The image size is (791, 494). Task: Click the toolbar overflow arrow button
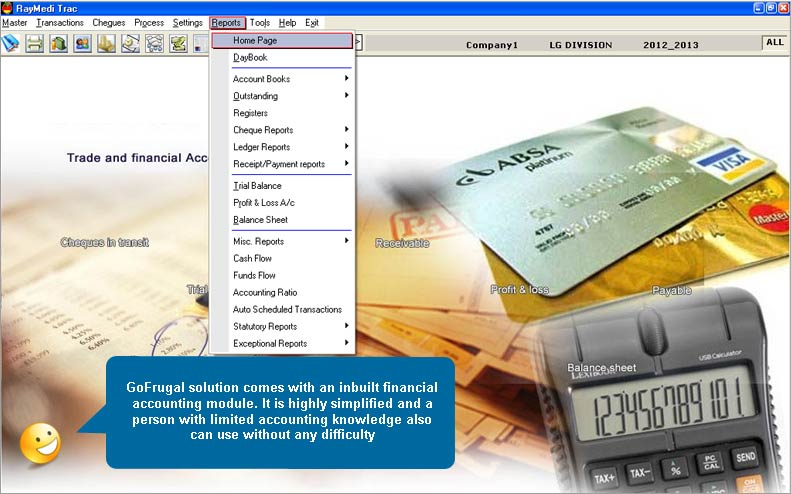[x=358, y=42]
